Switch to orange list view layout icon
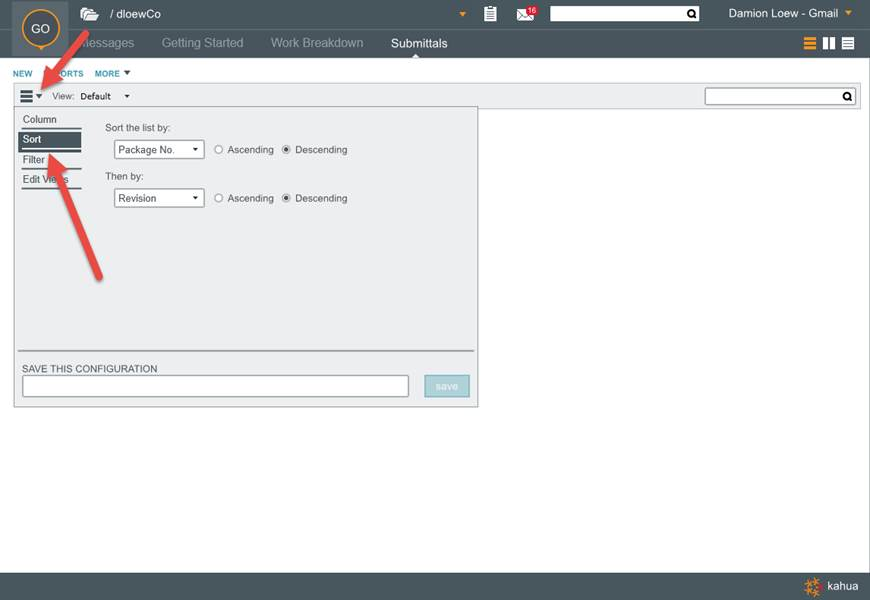The width and height of the screenshot is (870, 600). (x=810, y=43)
